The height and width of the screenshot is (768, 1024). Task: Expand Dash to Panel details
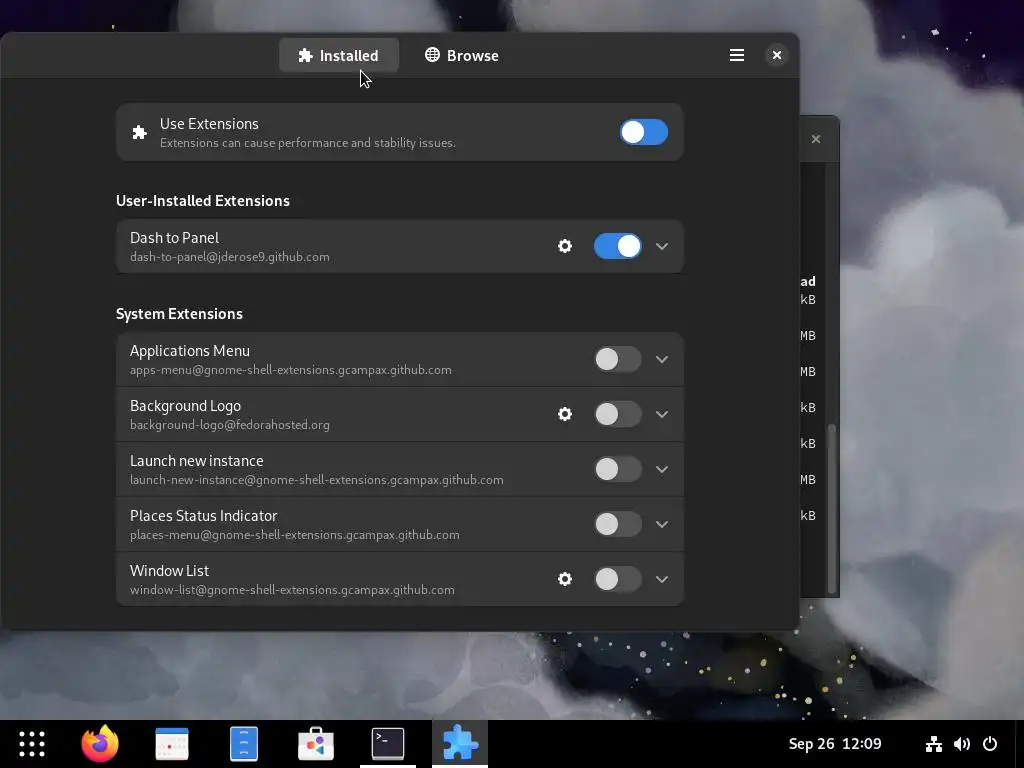662,246
